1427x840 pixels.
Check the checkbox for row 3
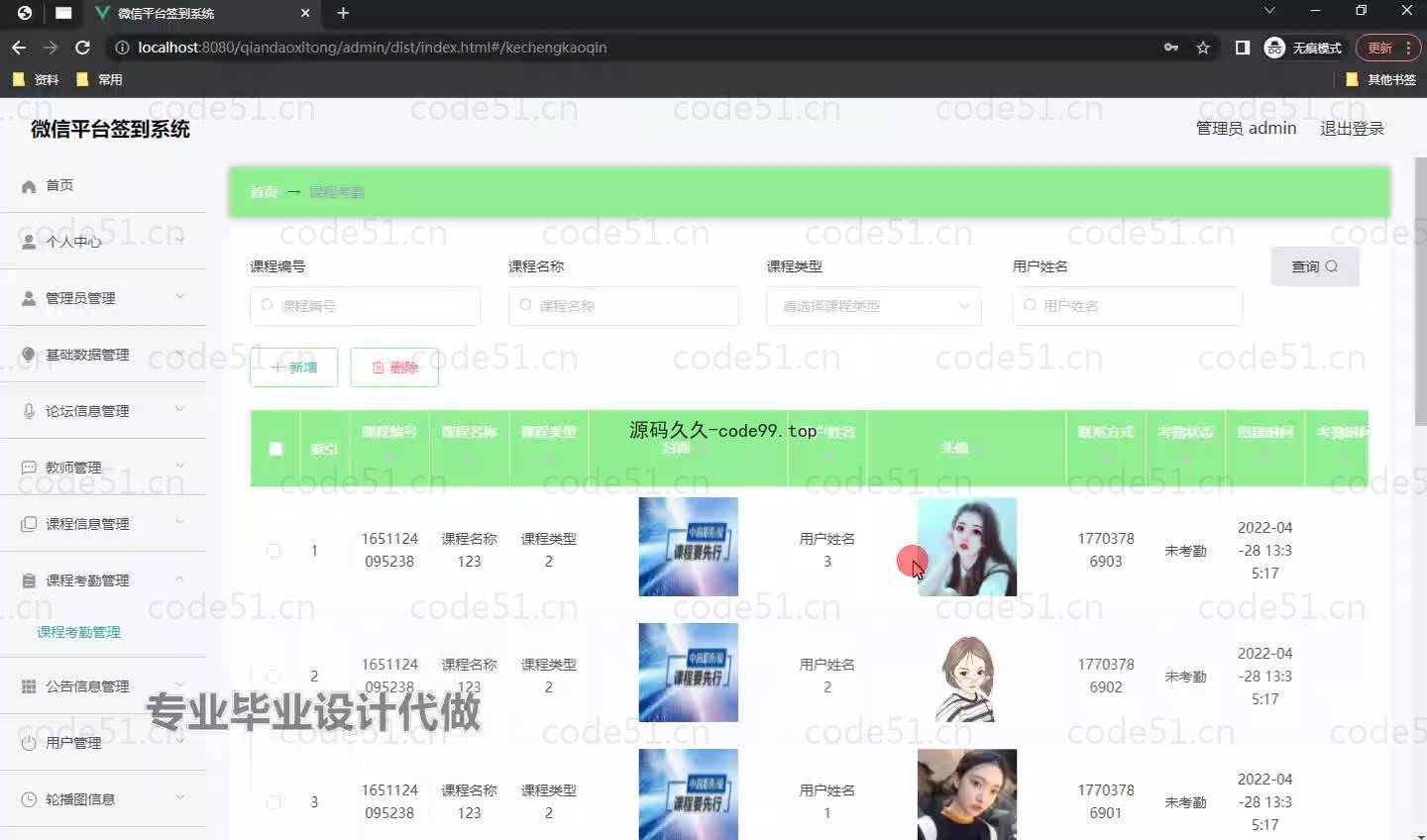click(x=274, y=802)
